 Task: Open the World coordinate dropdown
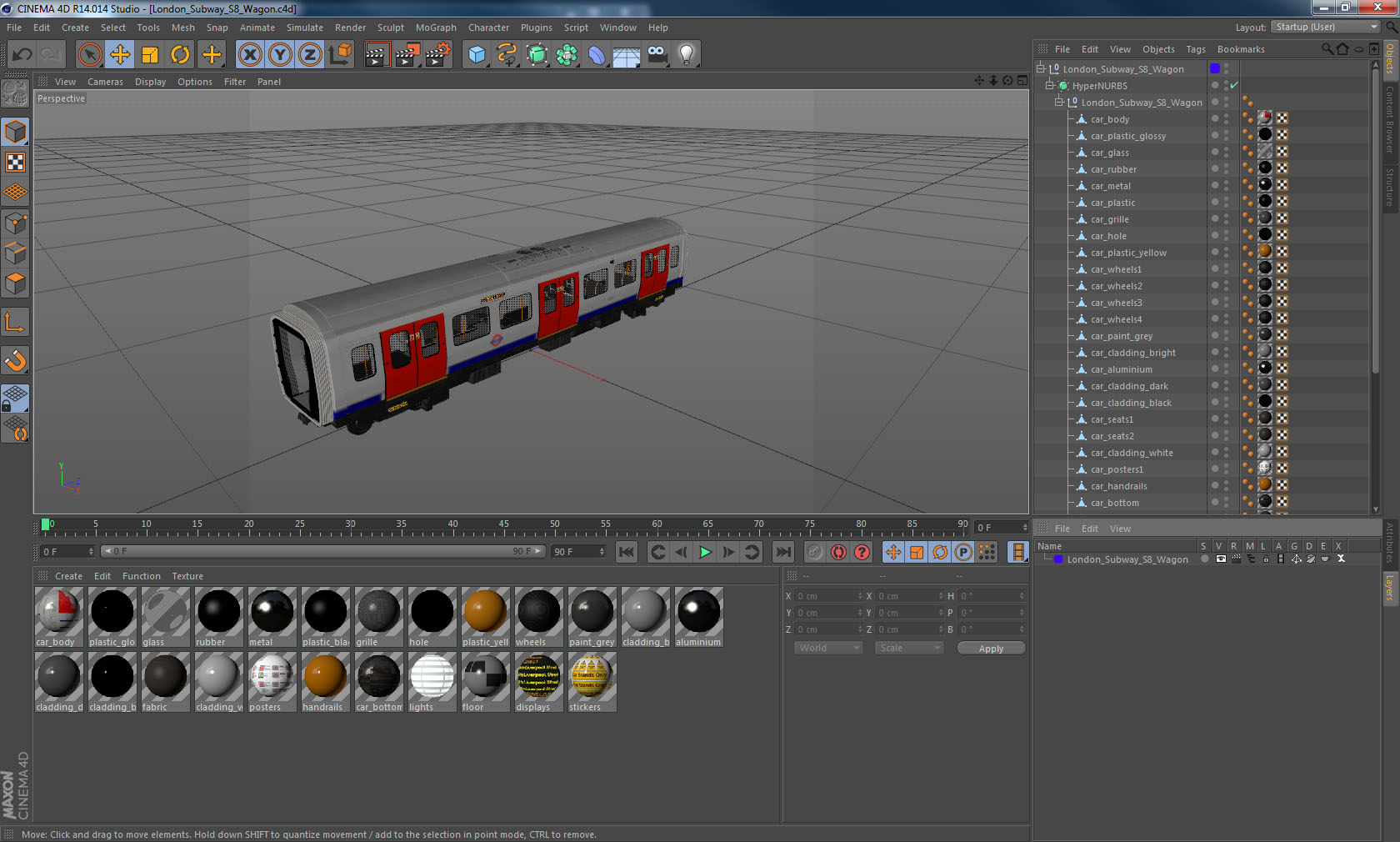tap(827, 648)
